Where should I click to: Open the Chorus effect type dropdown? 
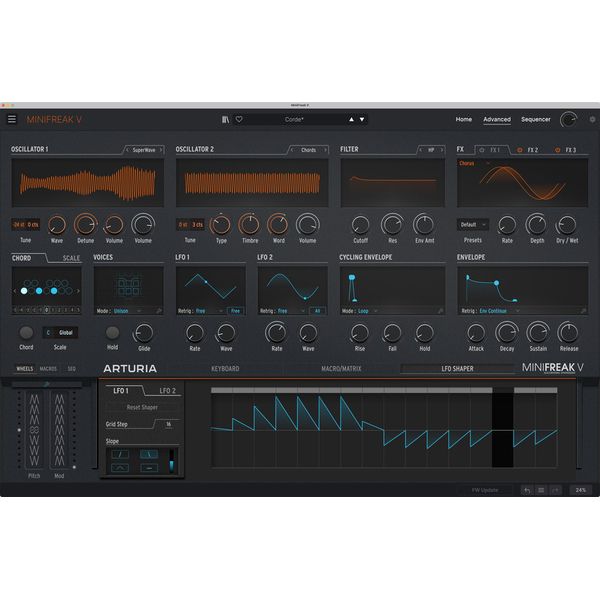[474, 163]
